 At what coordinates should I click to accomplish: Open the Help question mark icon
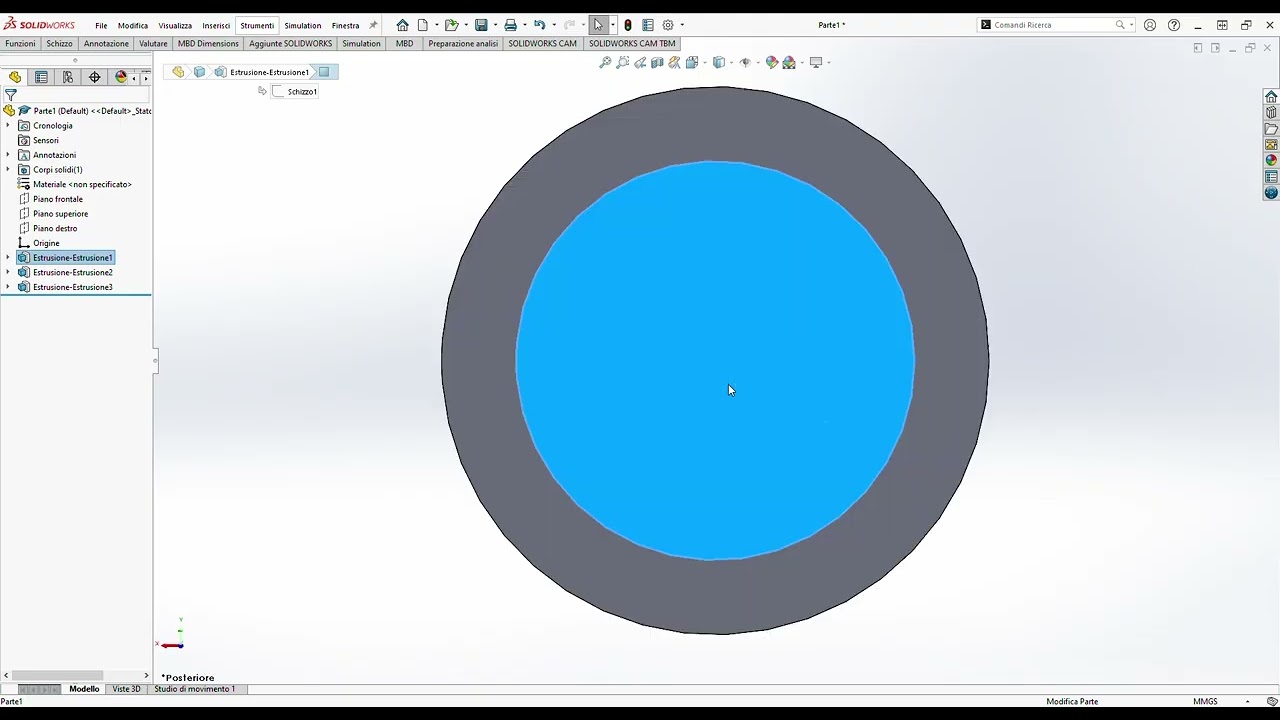click(x=1174, y=25)
